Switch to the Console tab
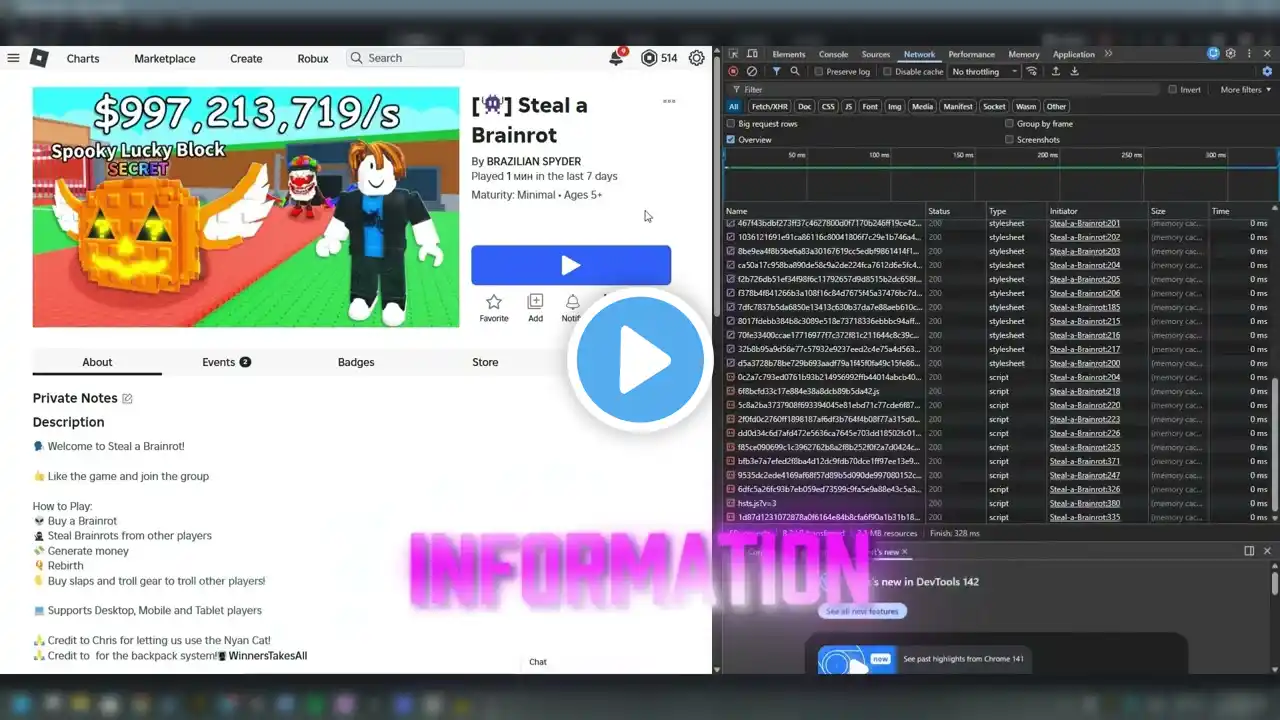 (x=833, y=54)
